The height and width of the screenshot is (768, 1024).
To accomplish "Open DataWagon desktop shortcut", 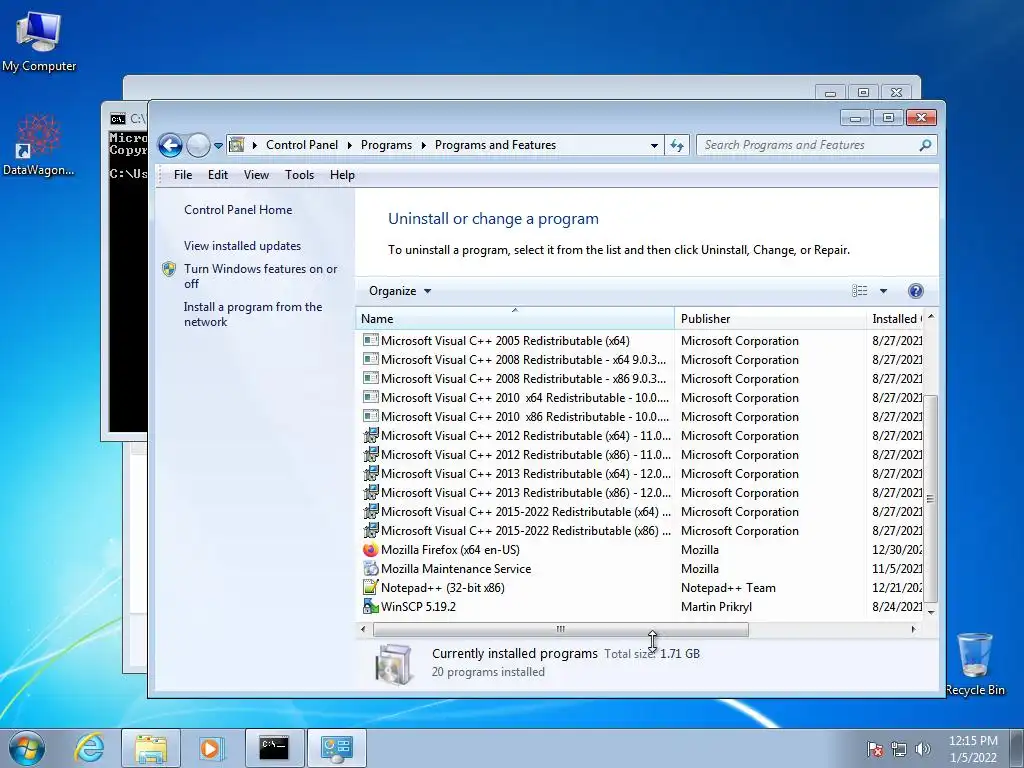I will 39,145.
